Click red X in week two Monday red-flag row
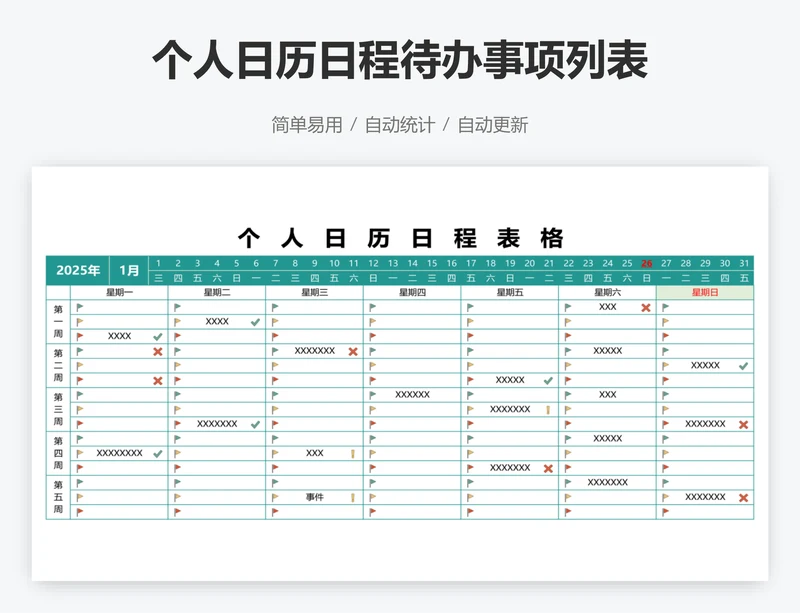 tap(158, 381)
